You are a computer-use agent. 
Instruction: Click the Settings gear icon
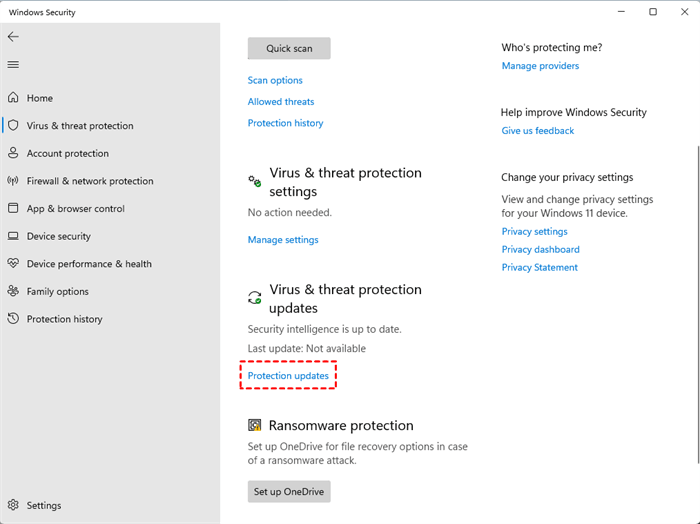[13, 505]
